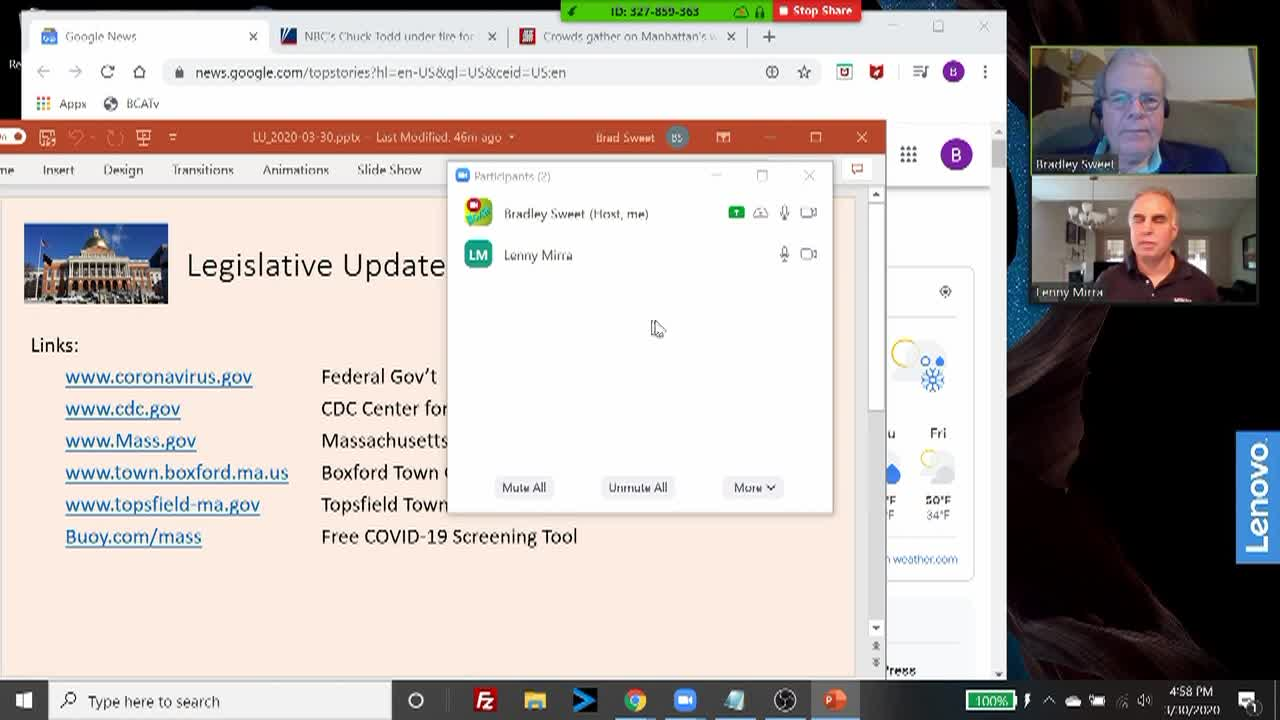Reload the Google News page
Image resolution: width=1280 pixels, height=720 pixels.
click(107, 72)
